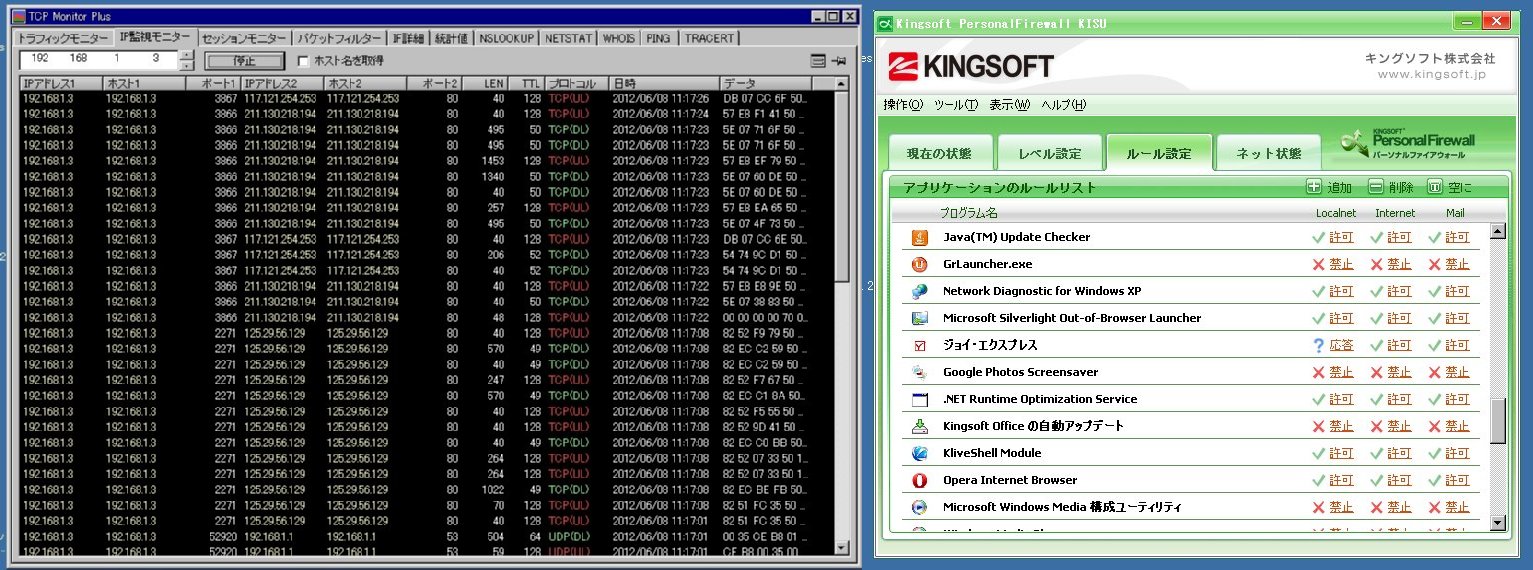Open the ネット状態 tab
Viewport: 1533px width, 570px height.
click(x=1268, y=153)
